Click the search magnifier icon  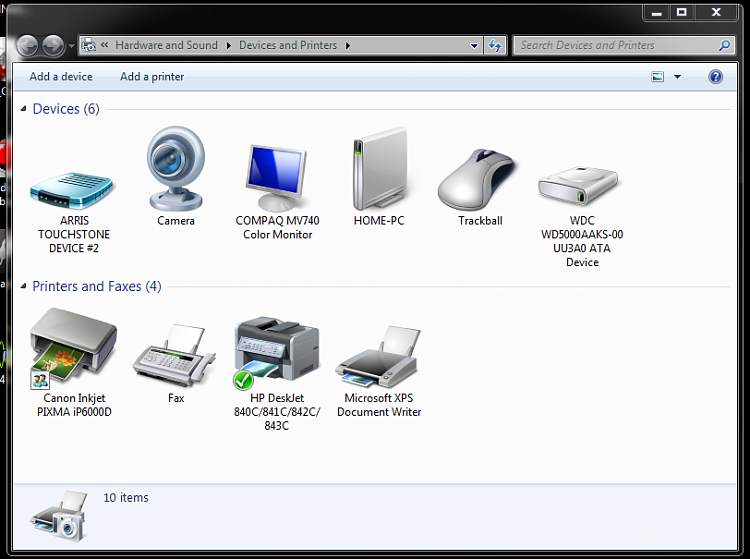pyautogui.click(x=725, y=45)
